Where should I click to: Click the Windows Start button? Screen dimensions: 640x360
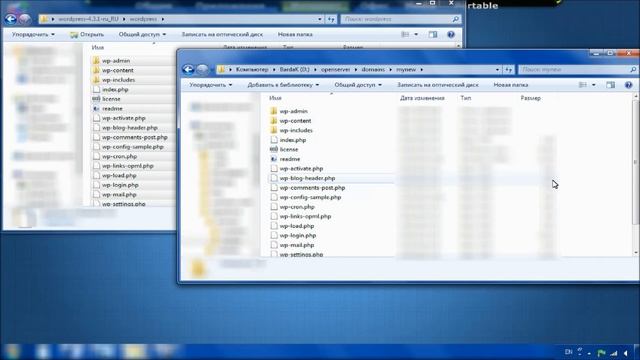click(12, 351)
